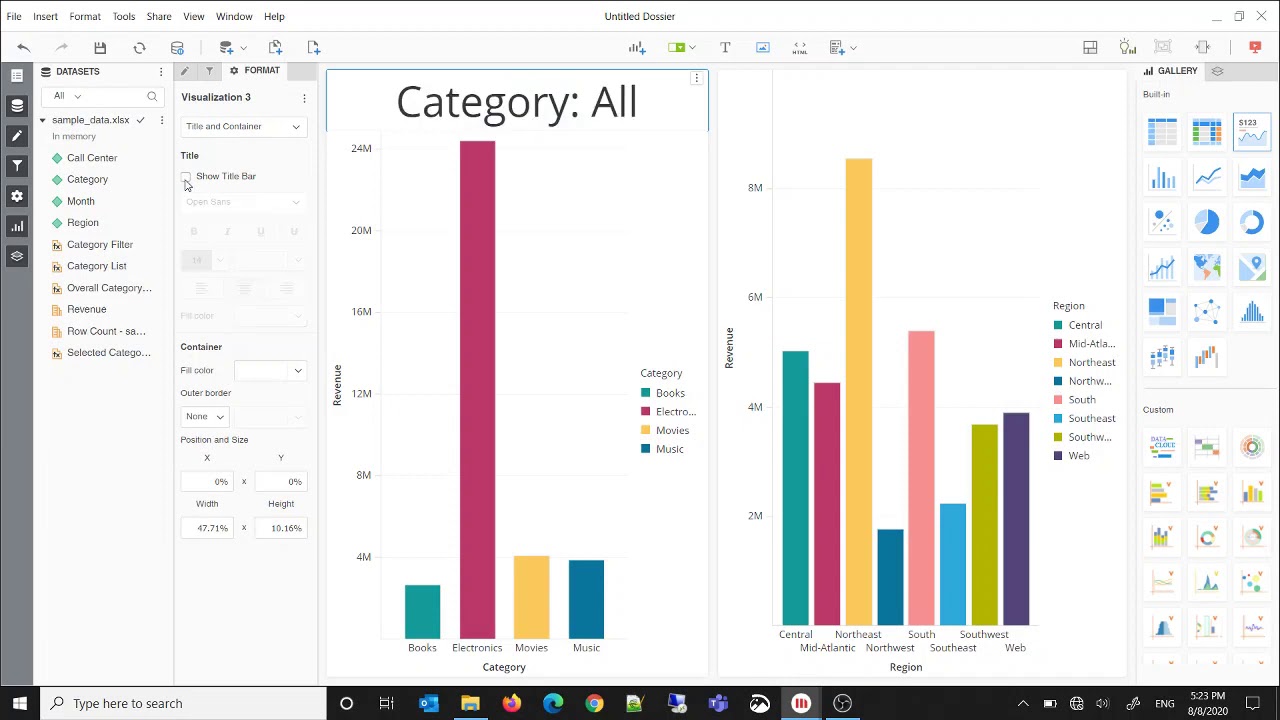Edit the Height percentage field

280,528
